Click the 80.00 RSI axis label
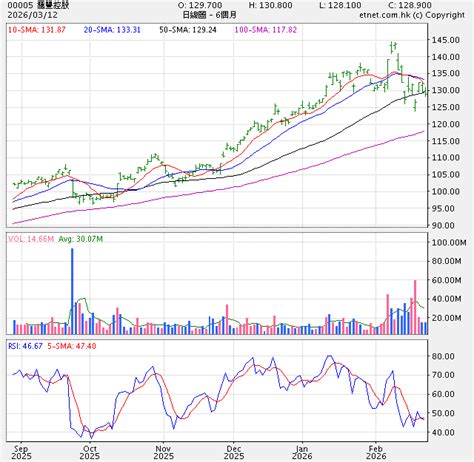This screenshot has height=462, width=474. pos(443,356)
